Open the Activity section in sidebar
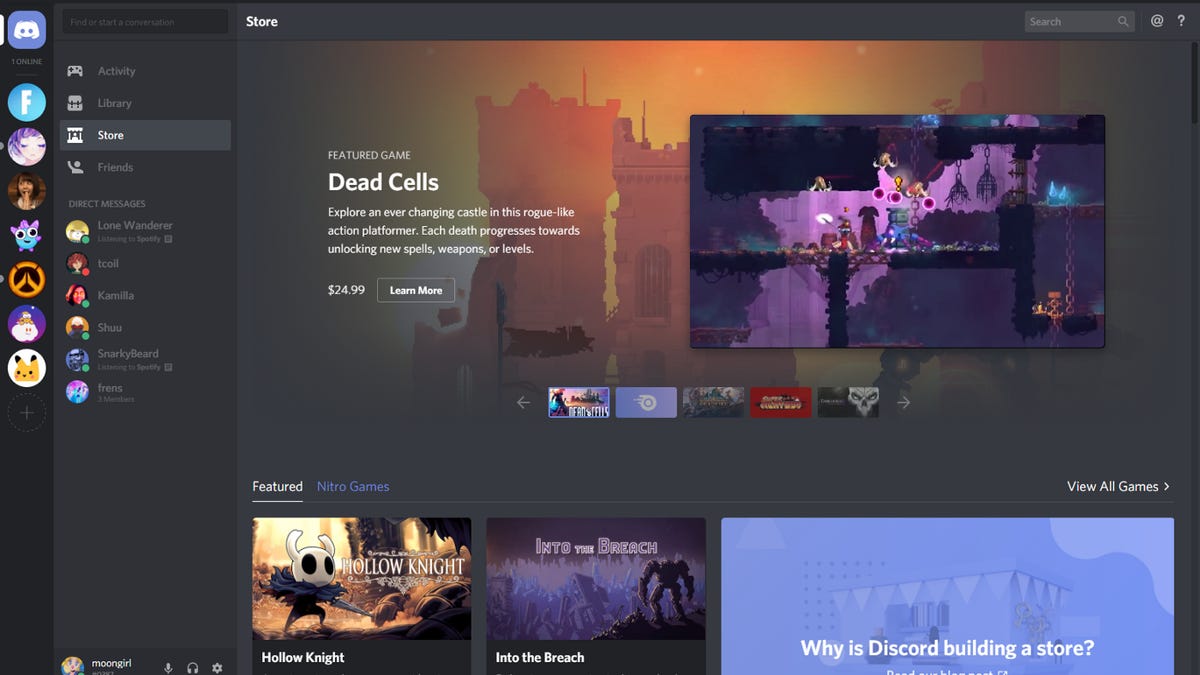 point(117,71)
